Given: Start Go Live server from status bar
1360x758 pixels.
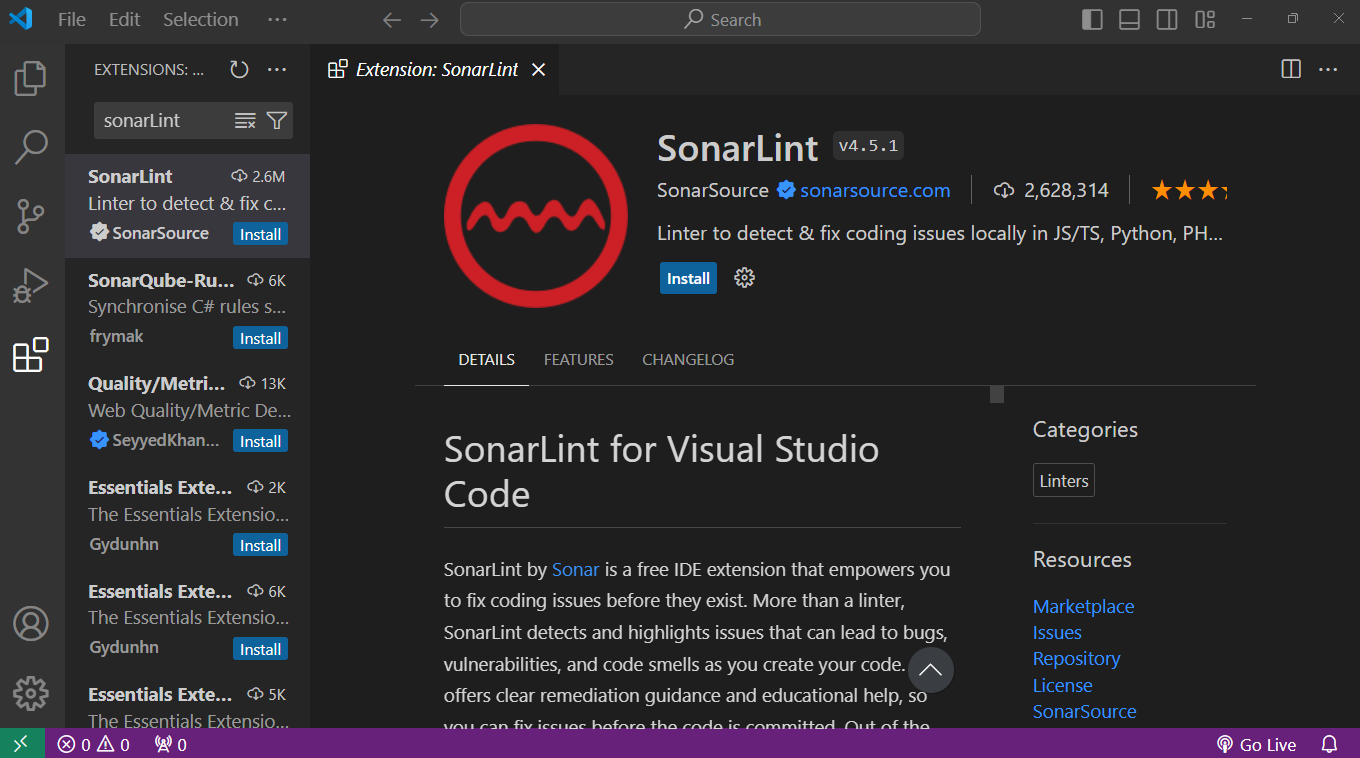Looking at the screenshot, I should pos(1257,744).
